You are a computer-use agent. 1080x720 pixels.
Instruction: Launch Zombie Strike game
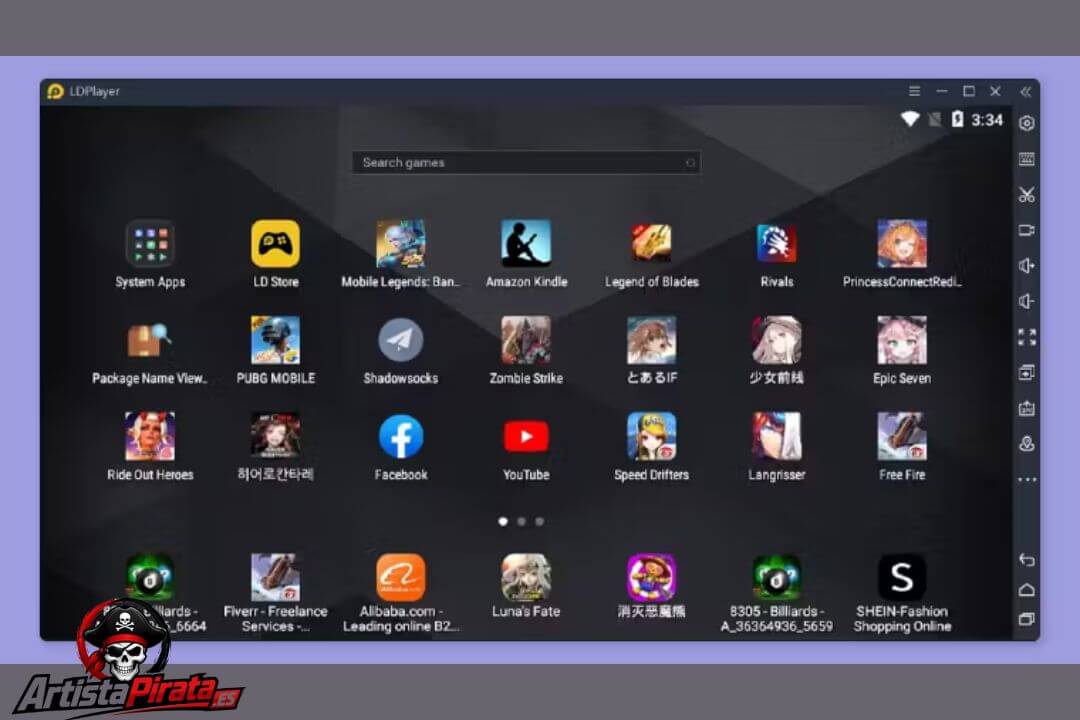(526, 340)
